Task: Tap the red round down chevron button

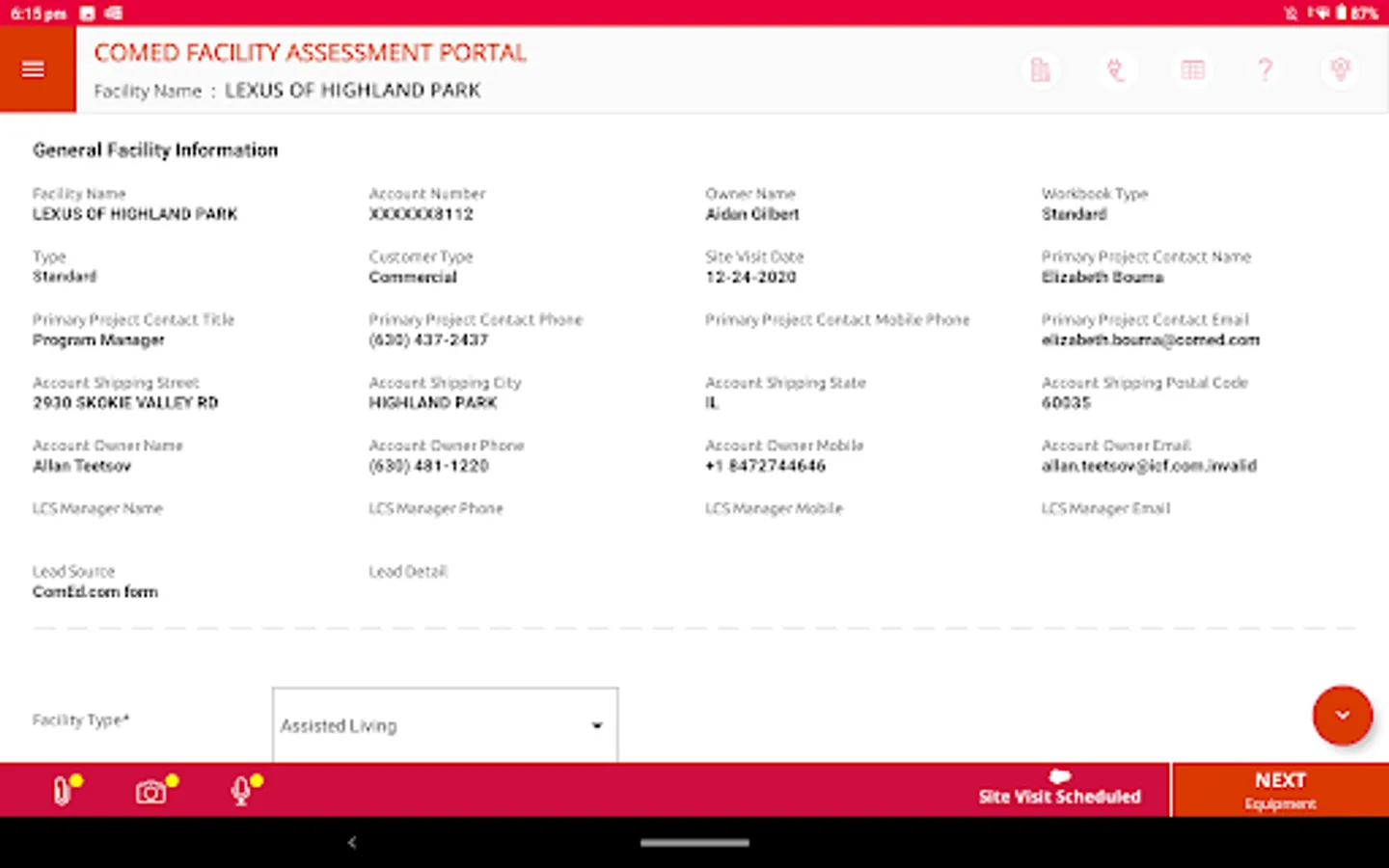Action: coord(1342,716)
